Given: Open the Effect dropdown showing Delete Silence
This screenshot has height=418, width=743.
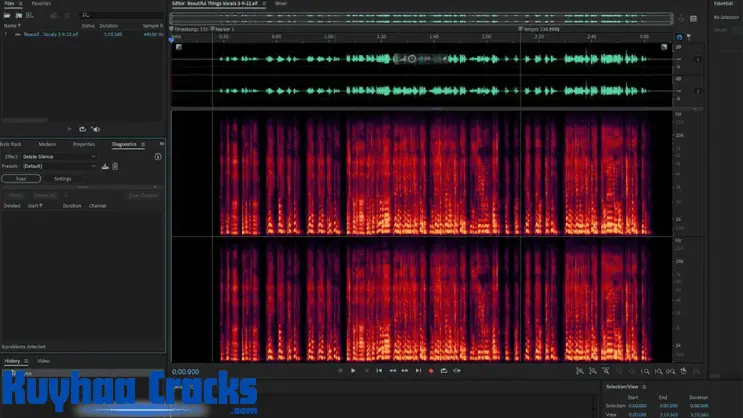Looking at the screenshot, I should (x=59, y=157).
